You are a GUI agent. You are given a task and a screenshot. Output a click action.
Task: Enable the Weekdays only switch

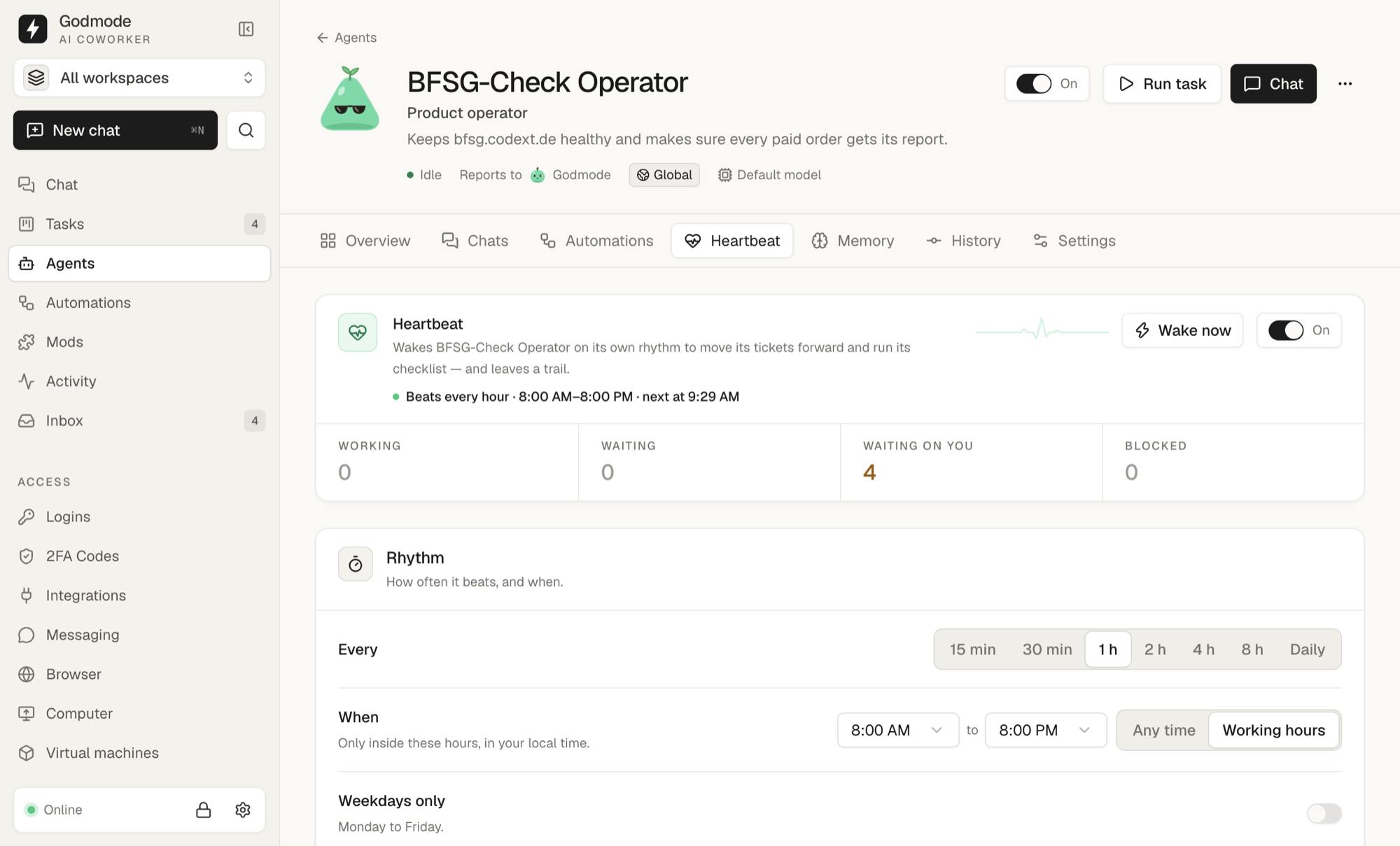click(x=1324, y=813)
